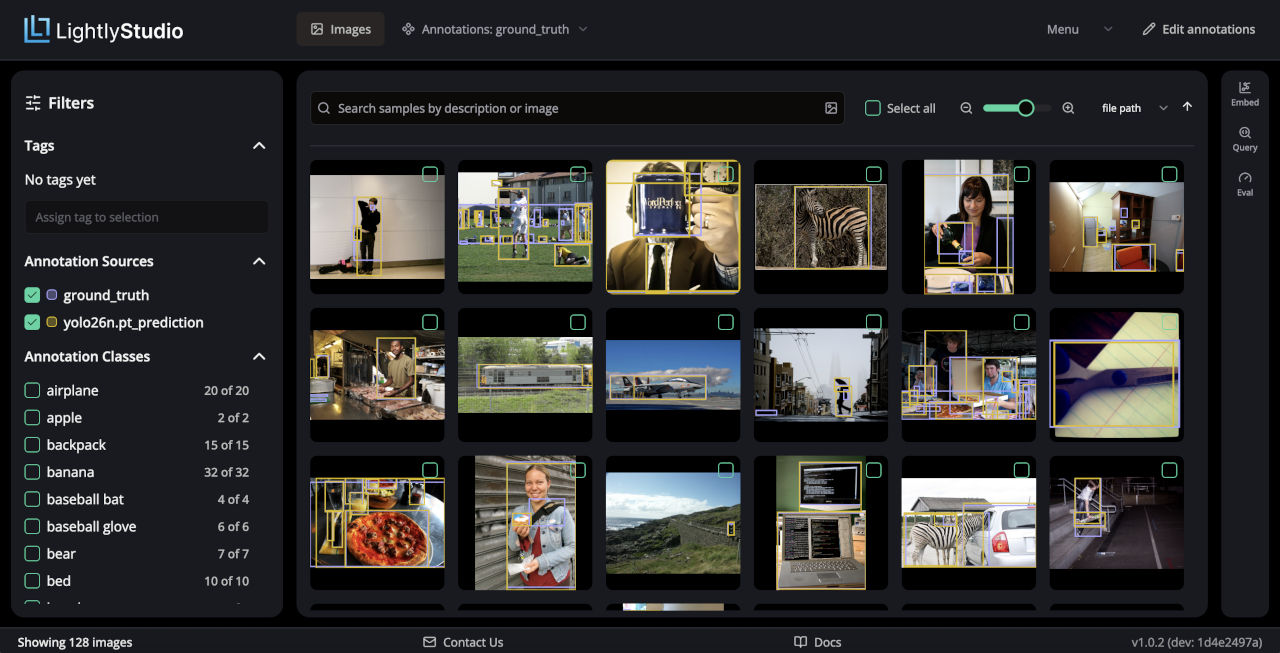
Task: Check the bear class filter
Action: [x=32, y=553]
